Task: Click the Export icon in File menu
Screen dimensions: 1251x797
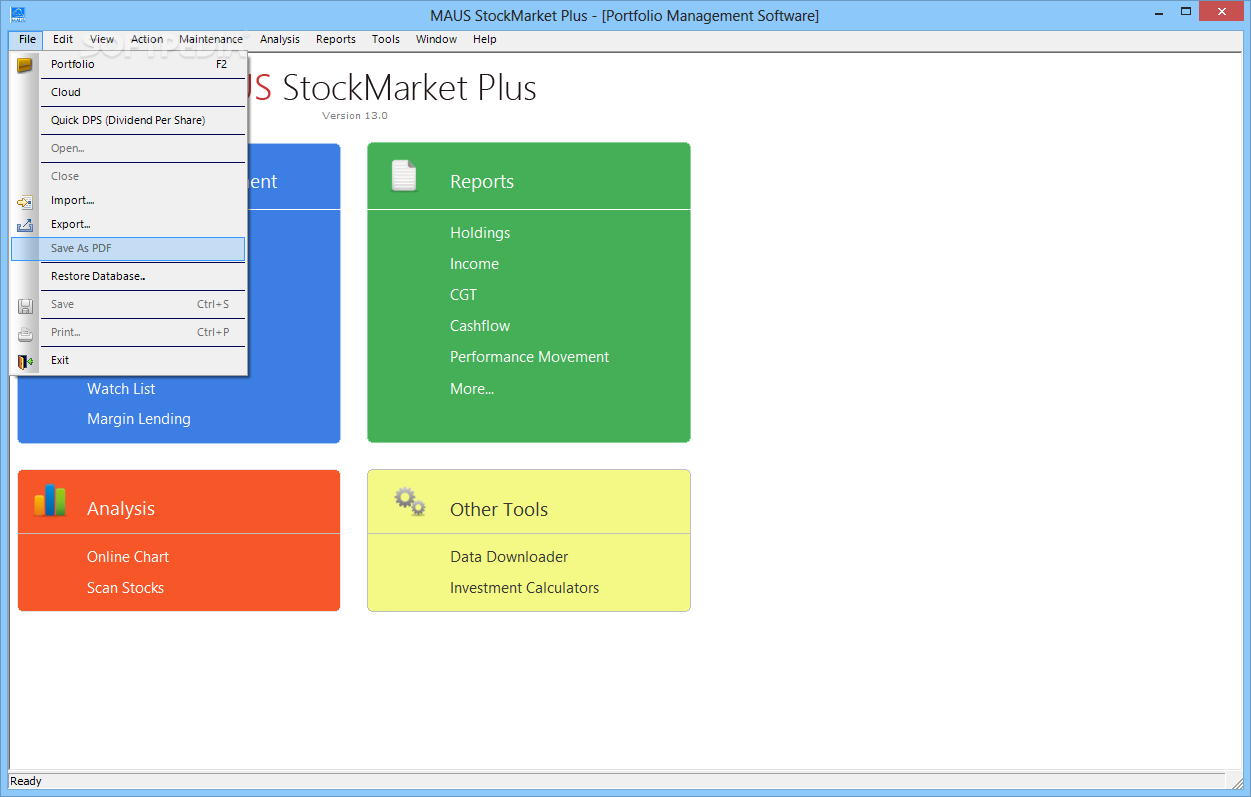Action: point(25,225)
